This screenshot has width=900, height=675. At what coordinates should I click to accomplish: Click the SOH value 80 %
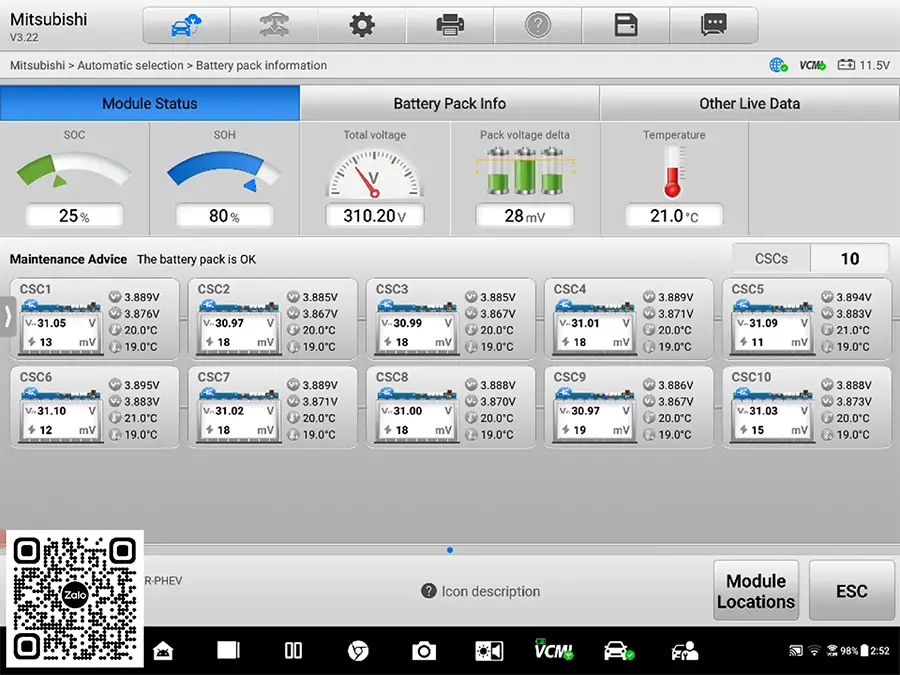(224, 216)
